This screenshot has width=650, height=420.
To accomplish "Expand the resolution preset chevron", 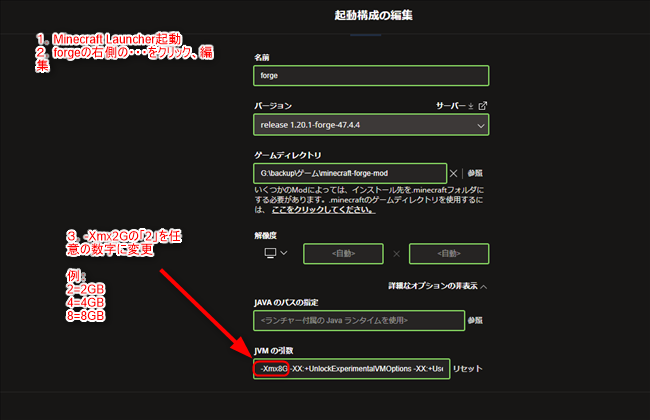I will (282, 253).
